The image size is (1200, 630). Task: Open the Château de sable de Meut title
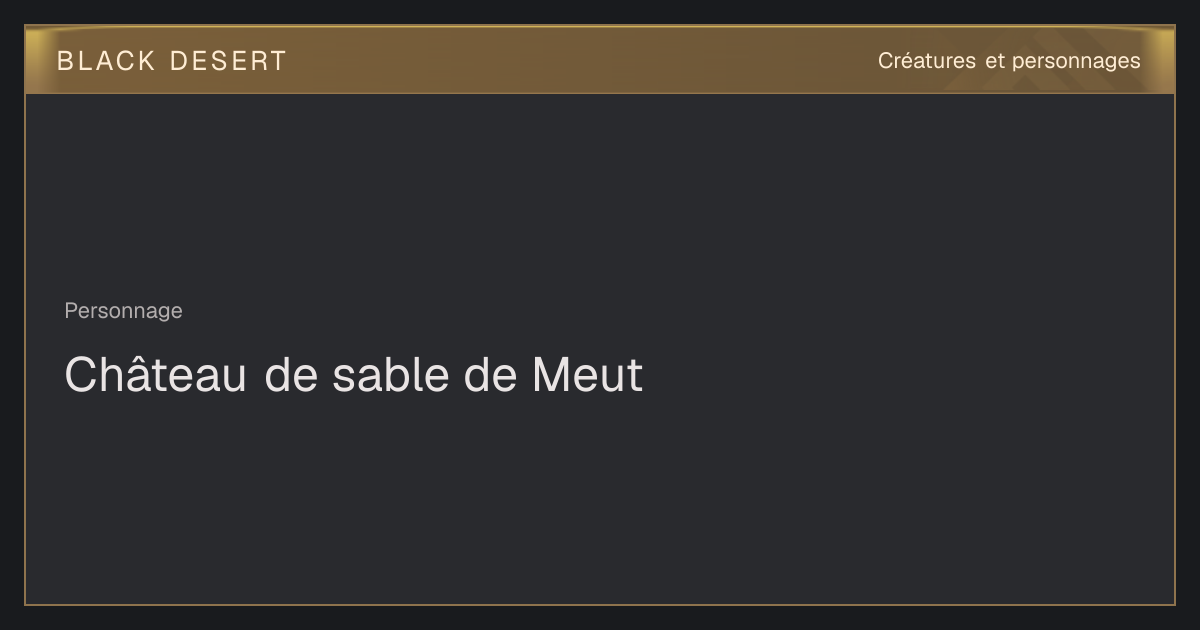pyautogui.click(x=354, y=375)
